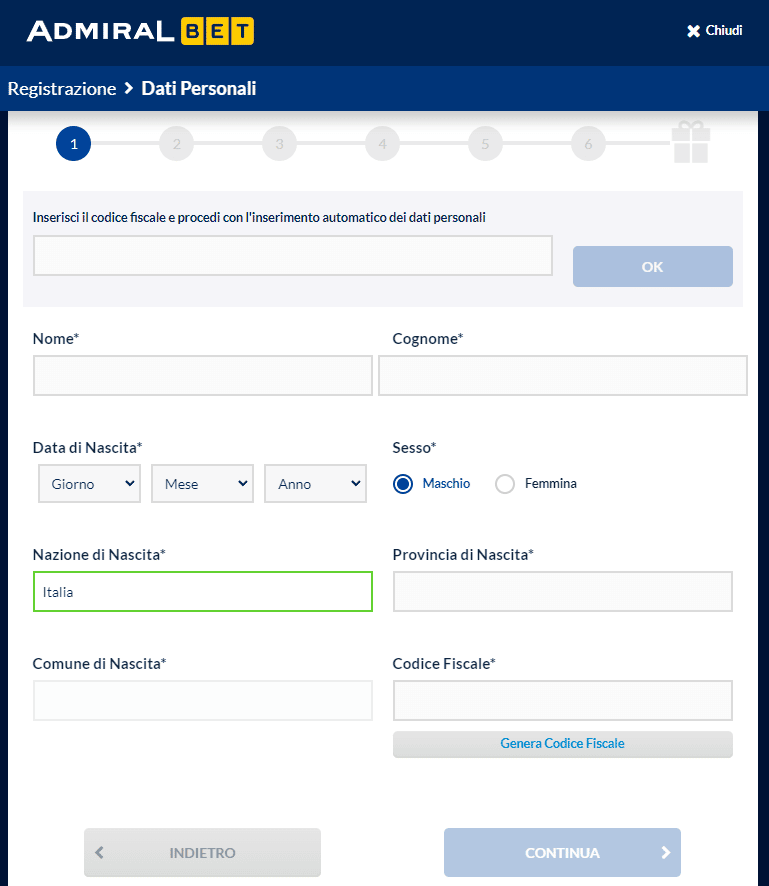The image size is (769, 886).
Task: Click step circle 6 in the progress bar
Action: (x=588, y=143)
